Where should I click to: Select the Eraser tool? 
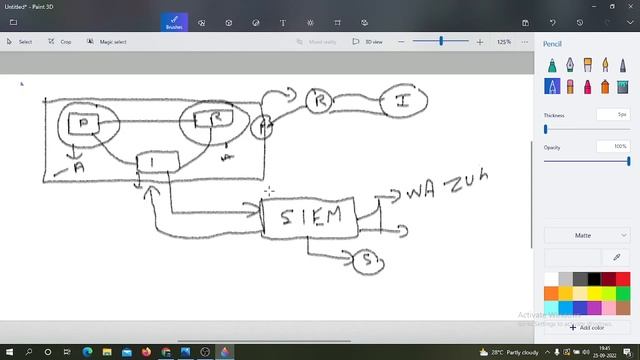pos(570,87)
